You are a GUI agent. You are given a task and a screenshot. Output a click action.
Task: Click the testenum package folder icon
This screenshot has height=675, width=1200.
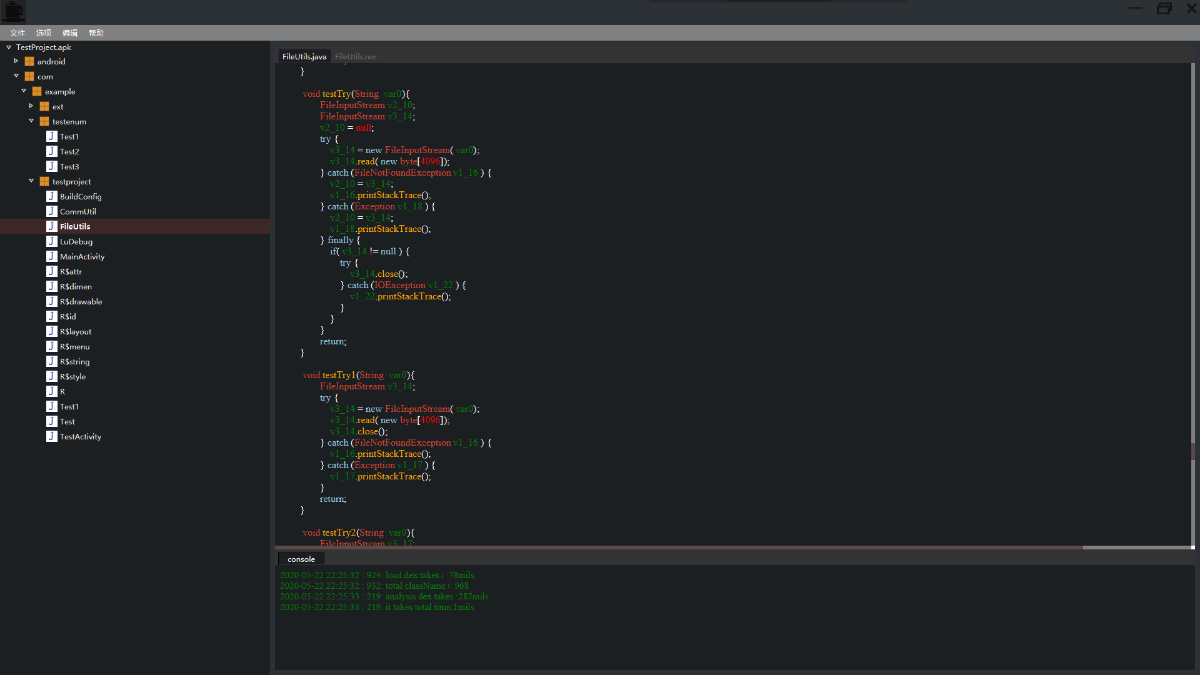(x=44, y=121)
